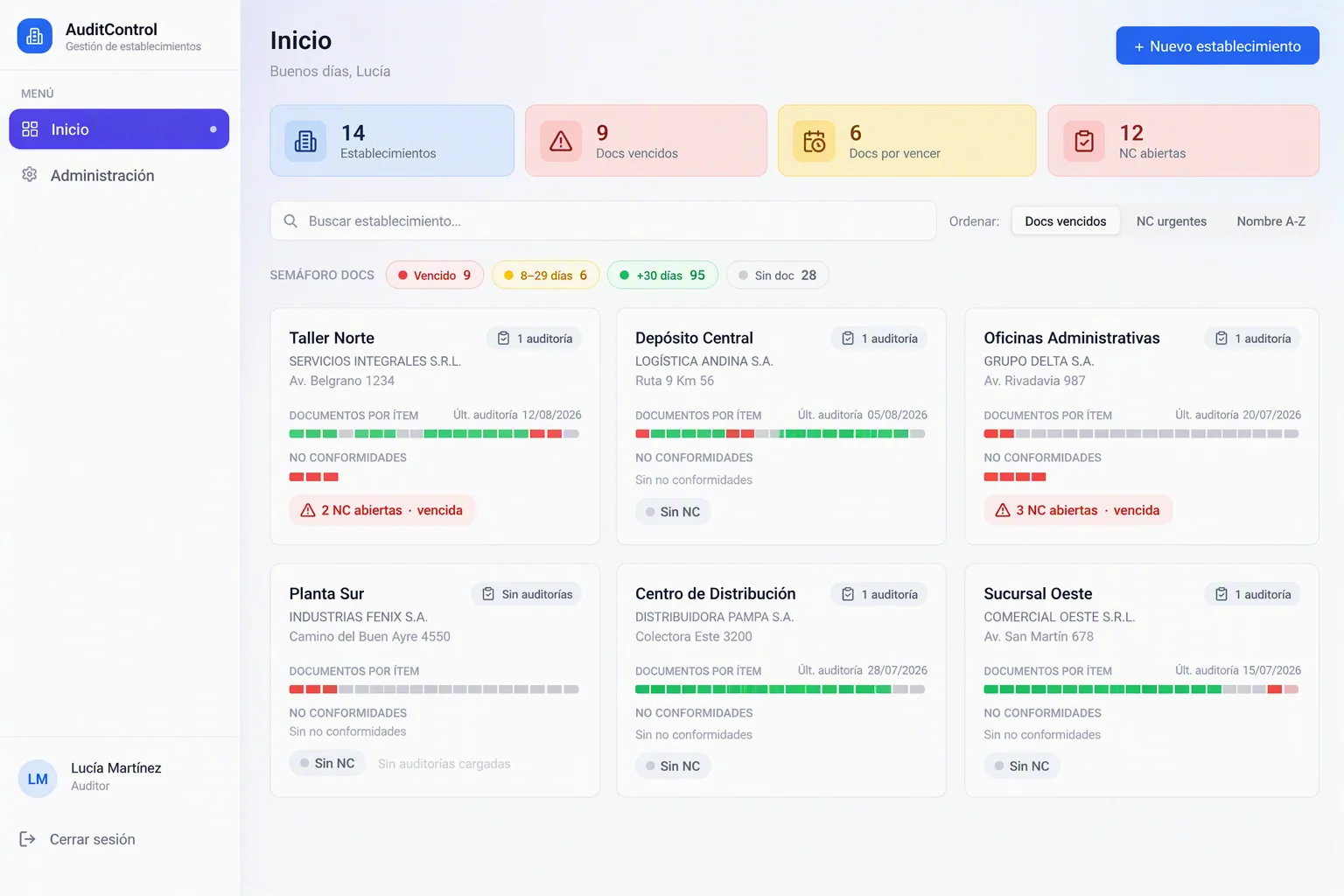Sort establishments by Nombre A-Z
The image size is (1344, 896).
pyautogui.click(x=1271, y=221)
